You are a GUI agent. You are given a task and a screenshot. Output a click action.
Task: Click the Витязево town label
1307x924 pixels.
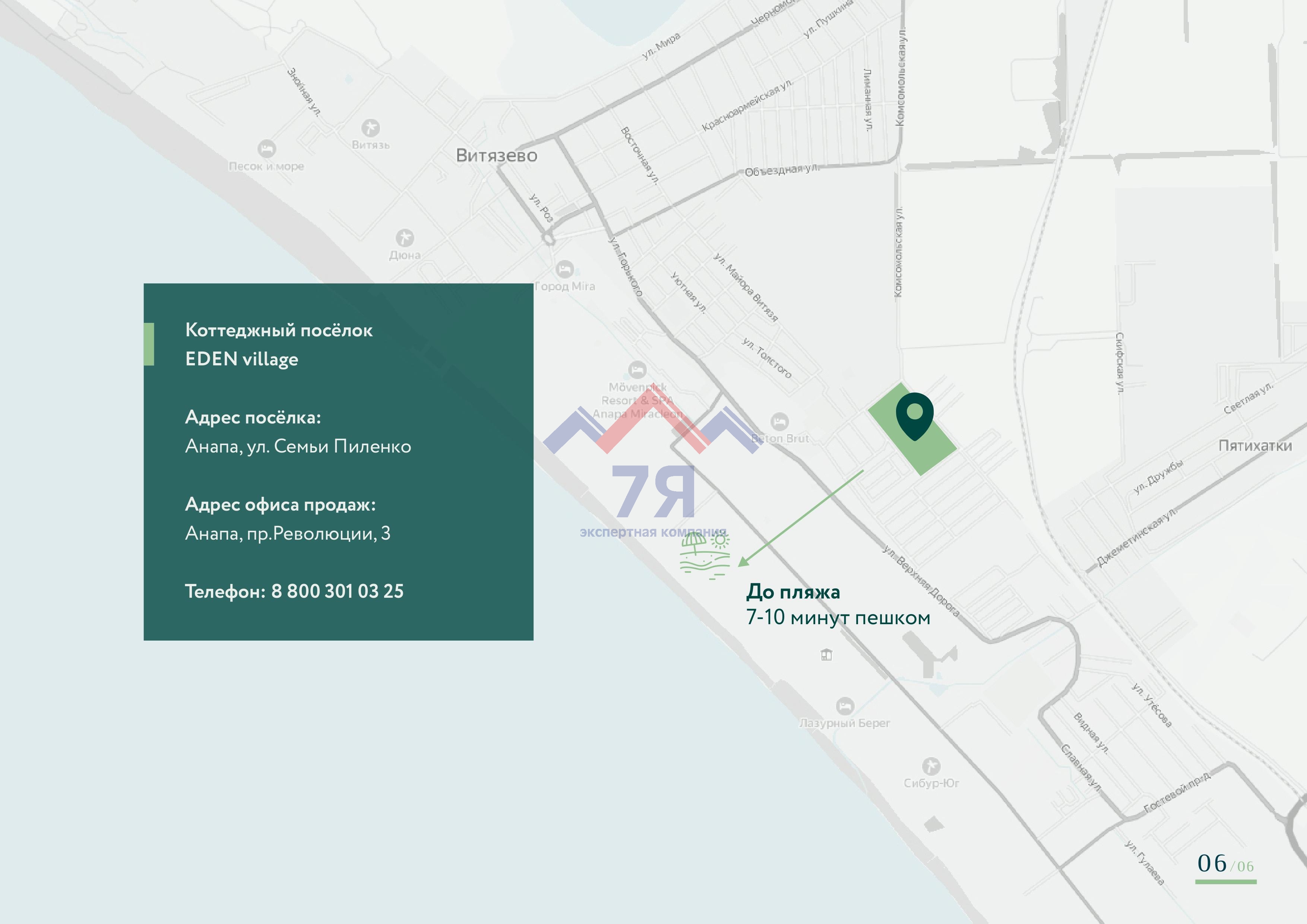pyautogui.click(x=496, y=155)
